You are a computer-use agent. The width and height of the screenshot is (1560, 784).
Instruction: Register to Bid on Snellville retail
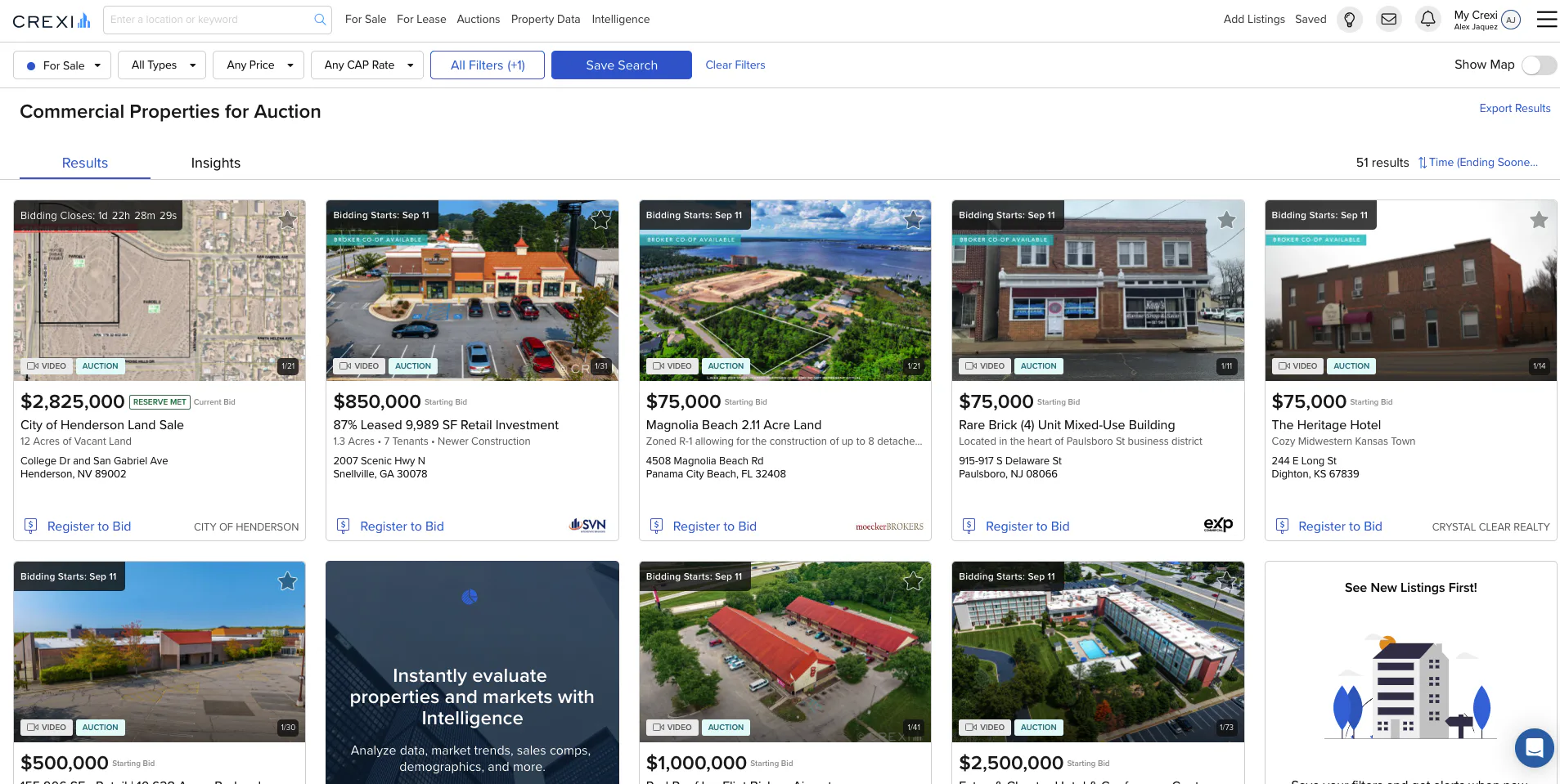coord(402,526)
